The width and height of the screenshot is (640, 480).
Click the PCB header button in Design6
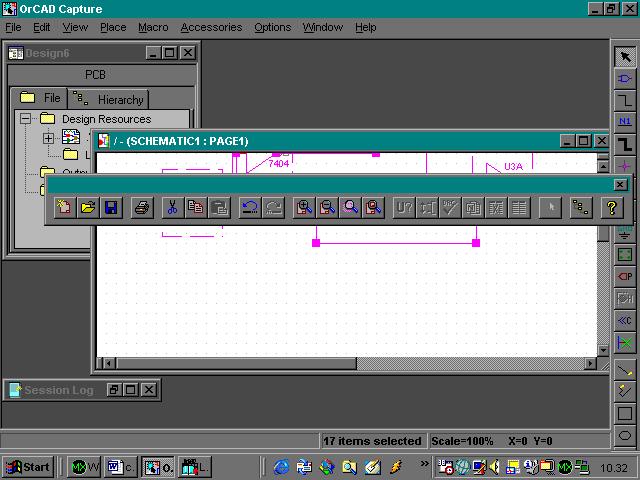pyautogui.click(x=95, y=74)
